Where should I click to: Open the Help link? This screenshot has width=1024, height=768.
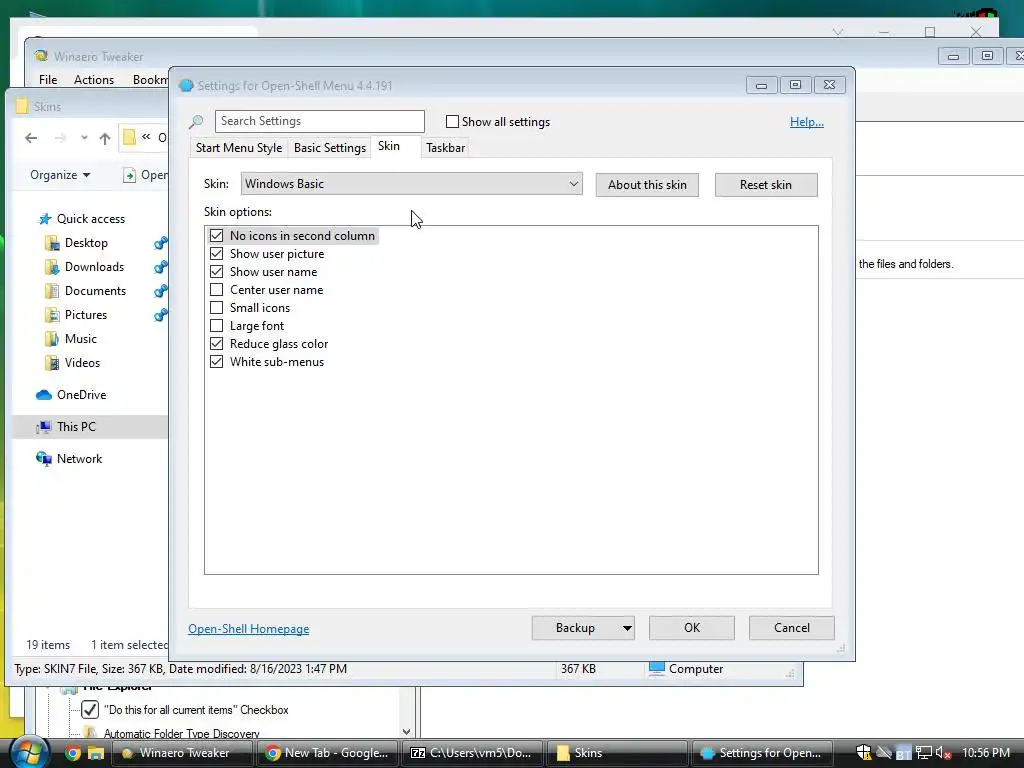tap(807, 122)
